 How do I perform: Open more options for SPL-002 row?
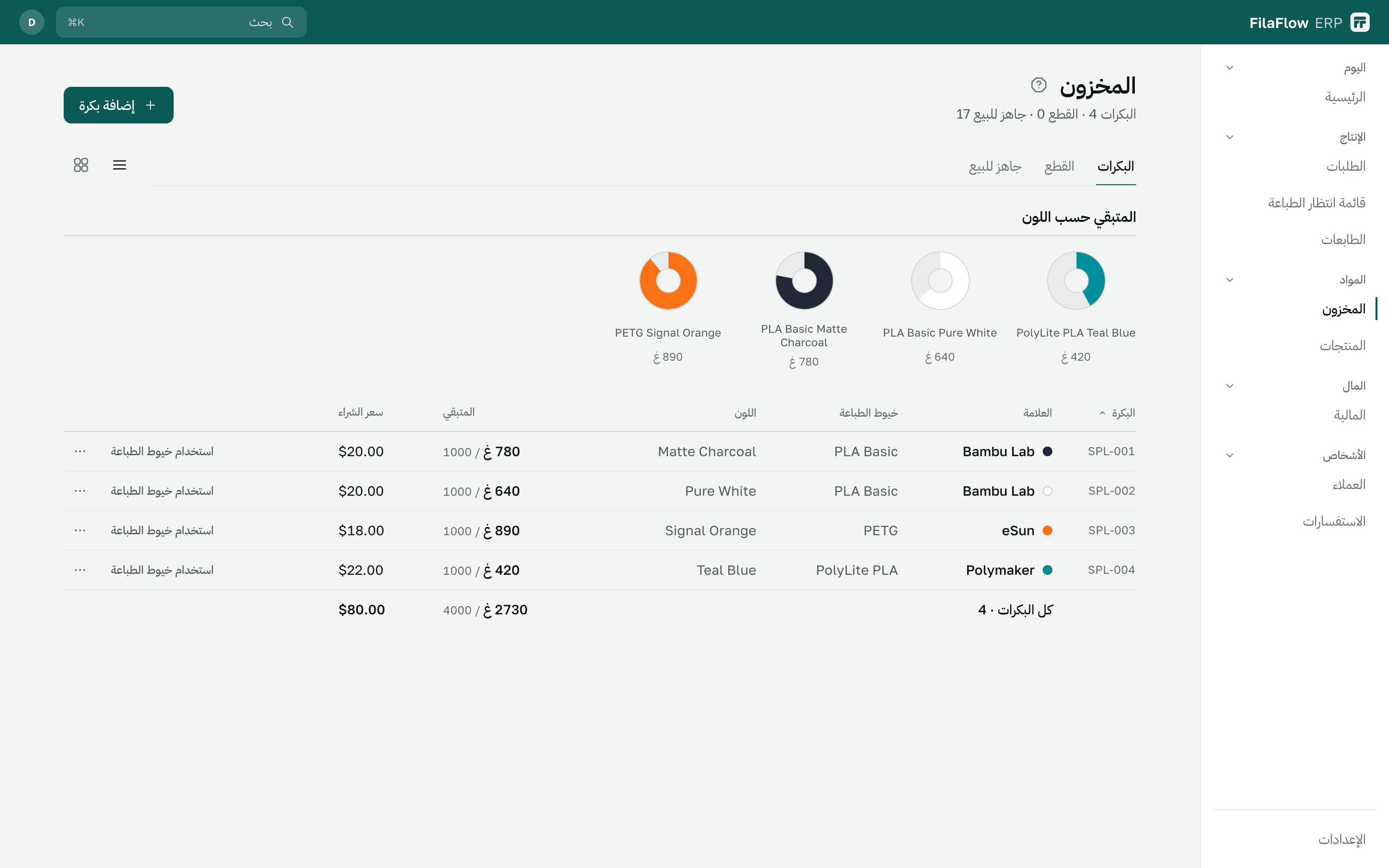[80, 491]
